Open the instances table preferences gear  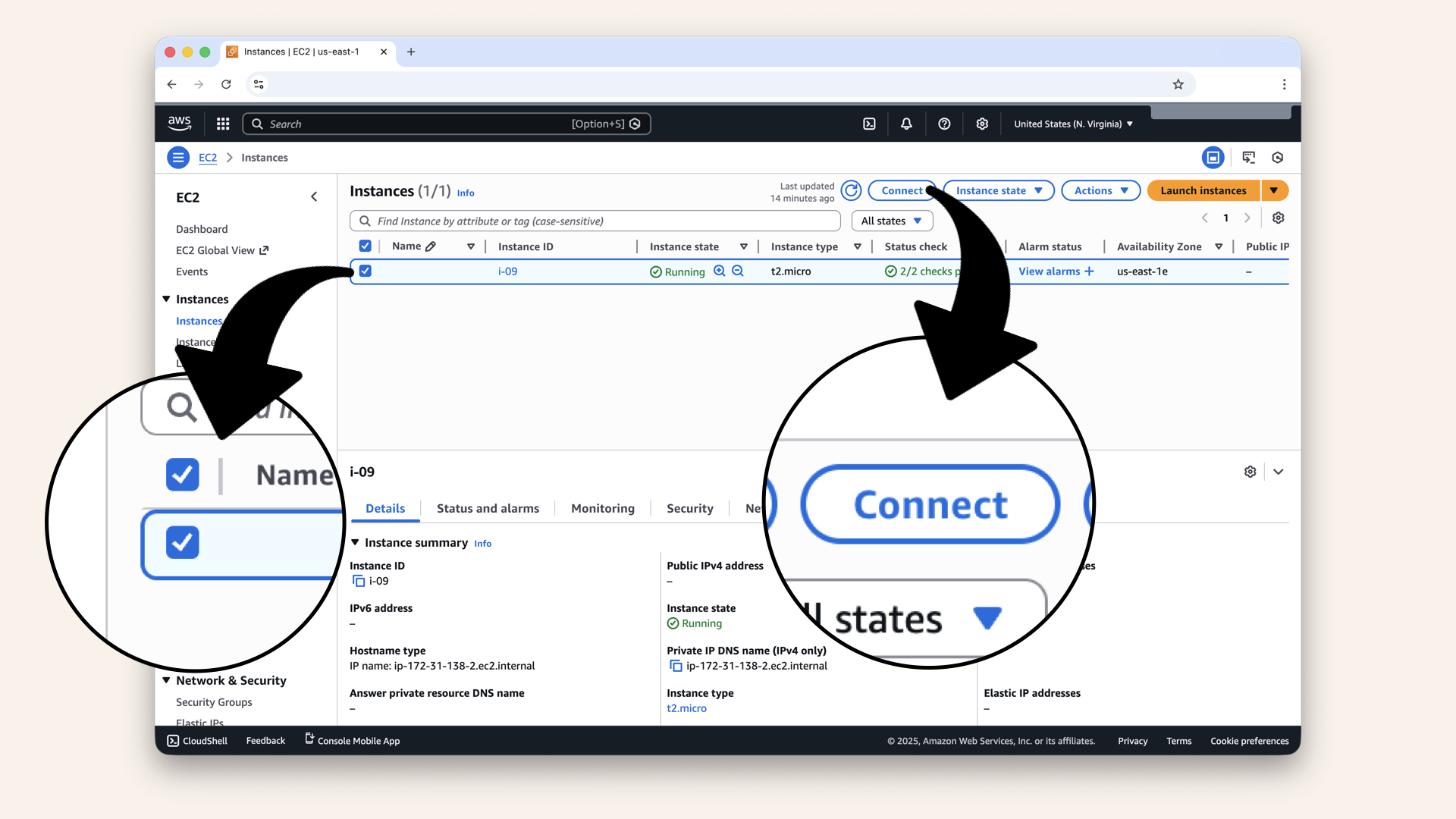click(1278, 218)
